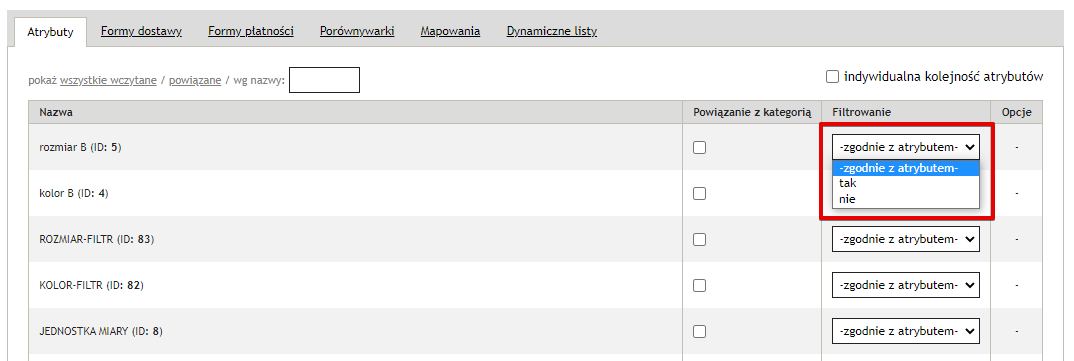Click the active Atrybuty tab
Screen dimensions: 1074x361
tap(51, 32)
